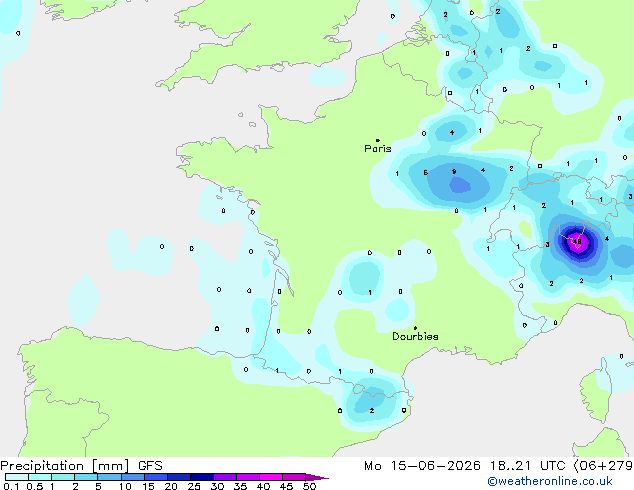The width and height of the screenshot is (634, 490).
Task: Click the 9 mm value east of Paris
Action: pos(454,172)
